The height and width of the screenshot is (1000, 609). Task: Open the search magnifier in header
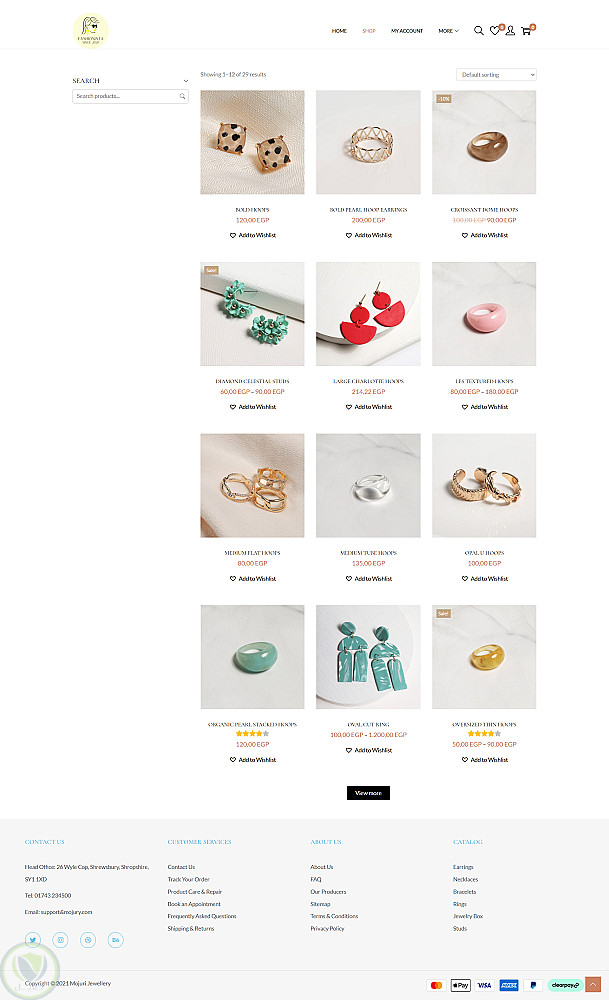(478, 30)
